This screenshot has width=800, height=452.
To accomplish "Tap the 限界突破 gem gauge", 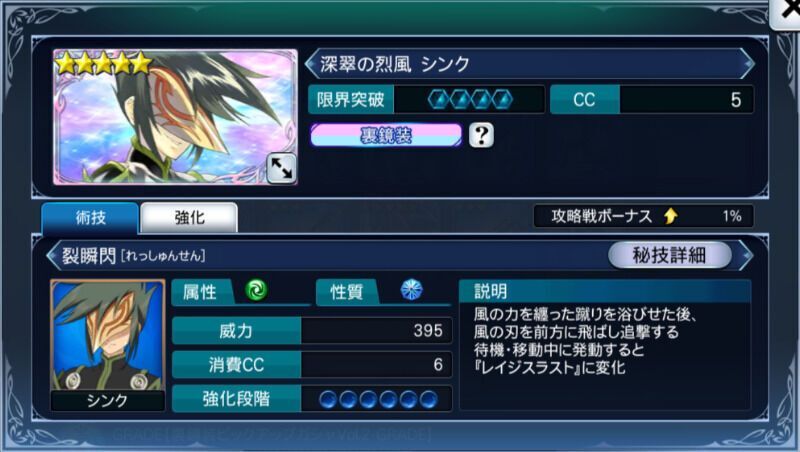I will click(x=470, y=99).
